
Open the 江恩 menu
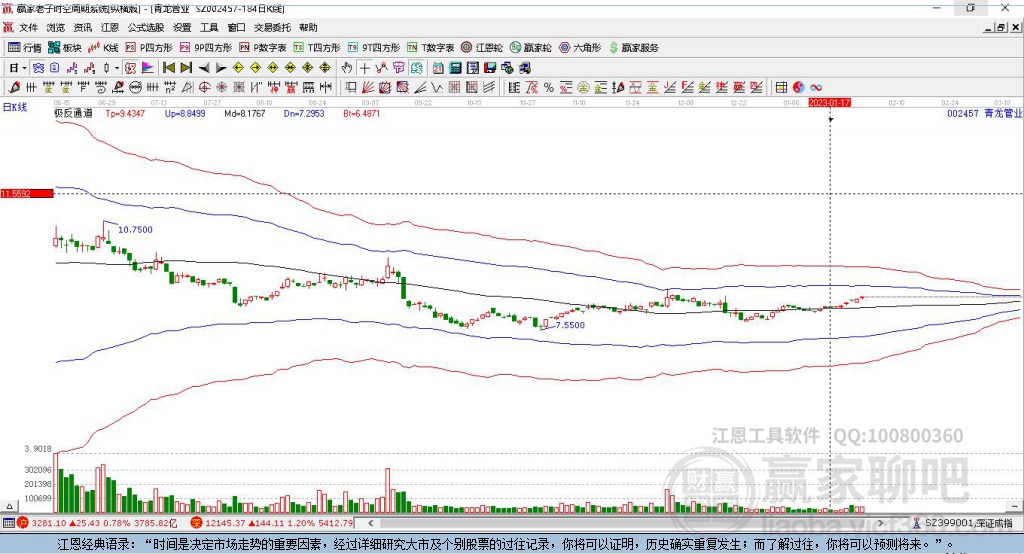pos(110,27)
